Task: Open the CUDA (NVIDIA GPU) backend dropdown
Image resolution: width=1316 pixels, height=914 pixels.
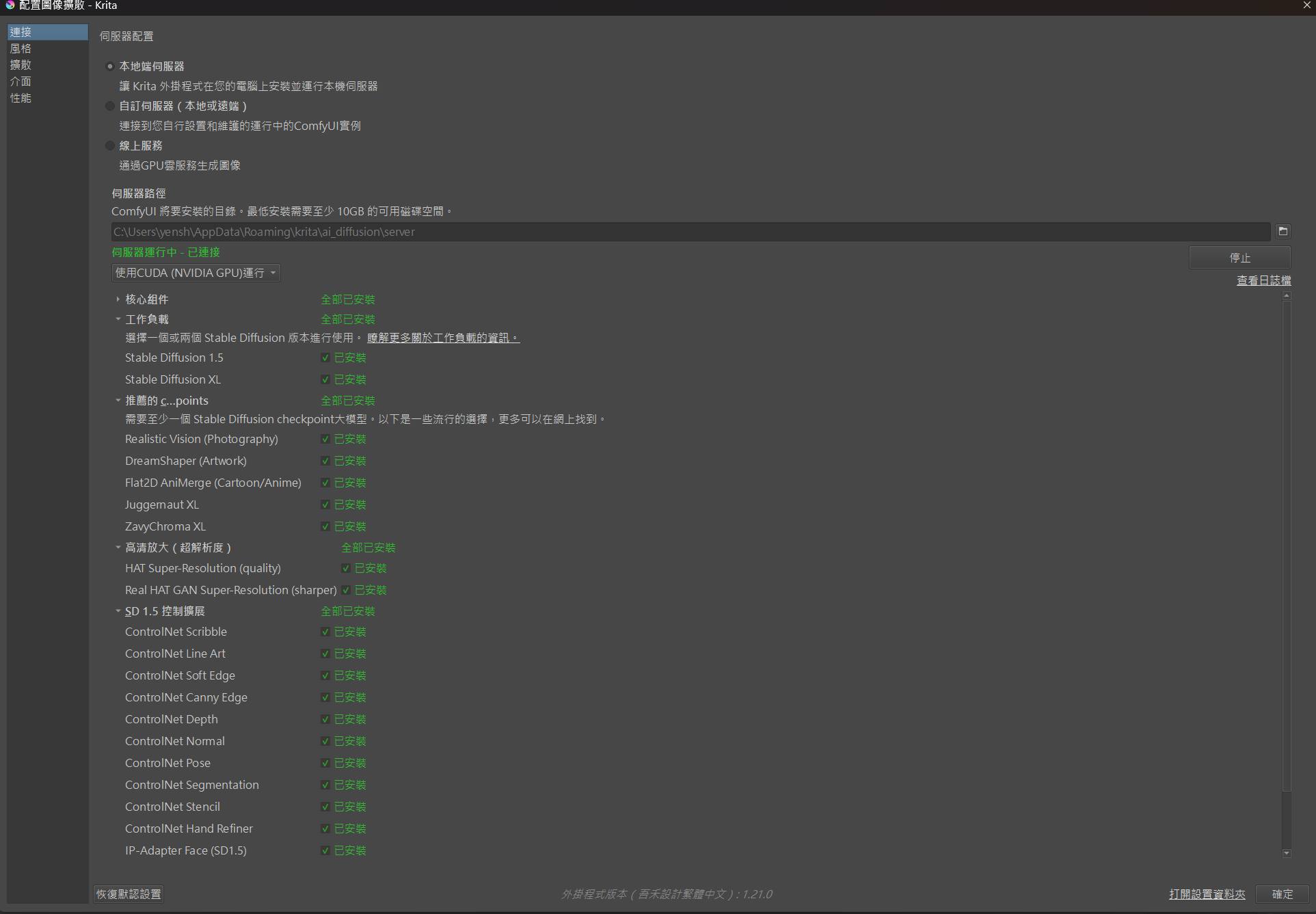Action: click(196, 273)
